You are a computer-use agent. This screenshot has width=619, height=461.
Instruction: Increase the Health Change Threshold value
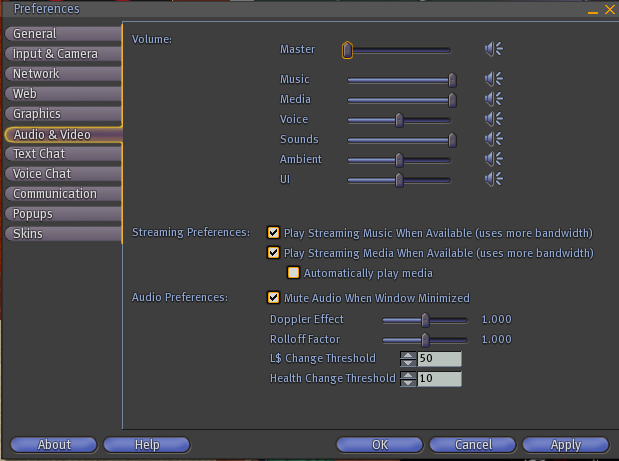click(x=408, y=375)
